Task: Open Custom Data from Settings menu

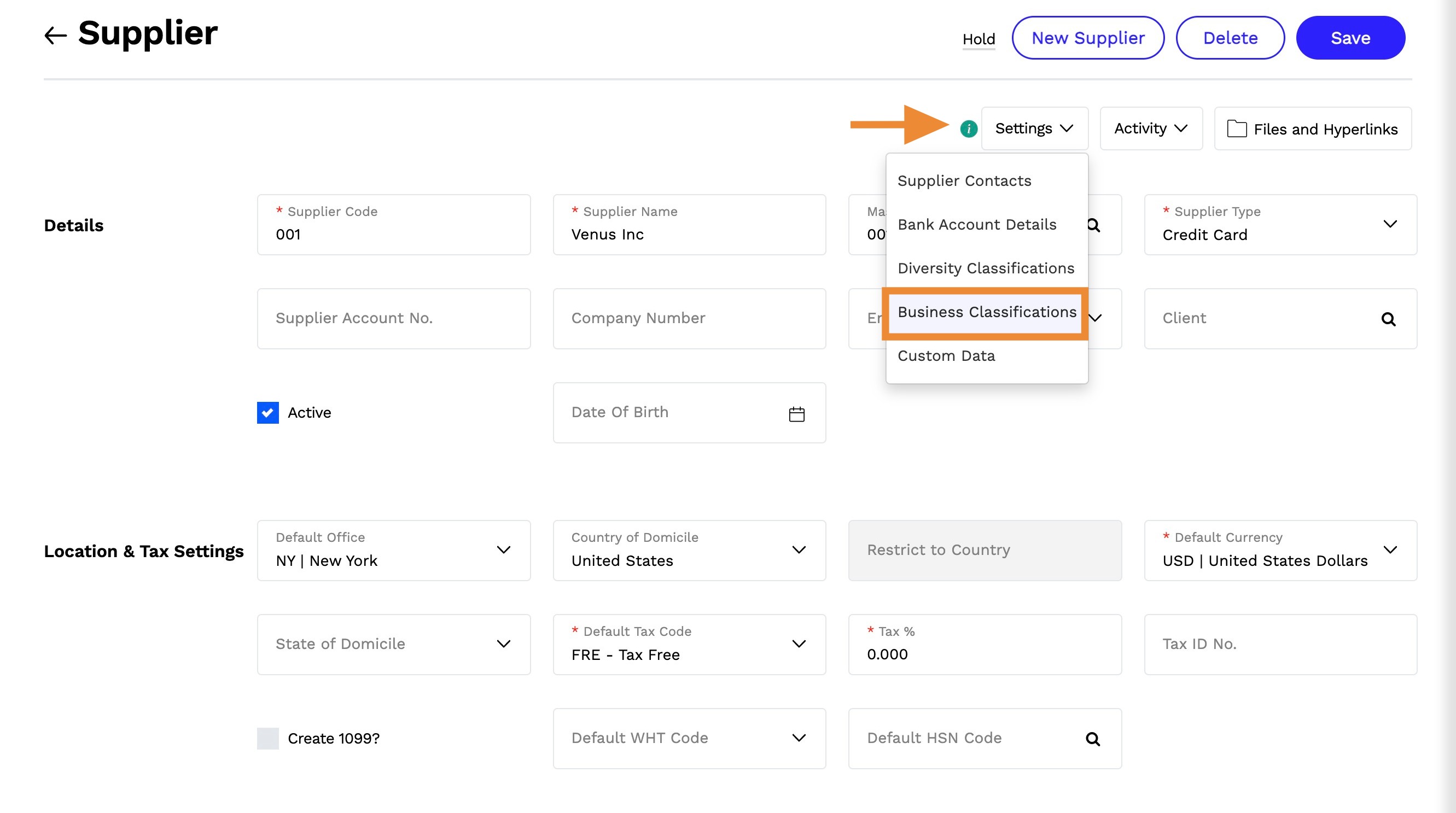Action: click(986, 356)
